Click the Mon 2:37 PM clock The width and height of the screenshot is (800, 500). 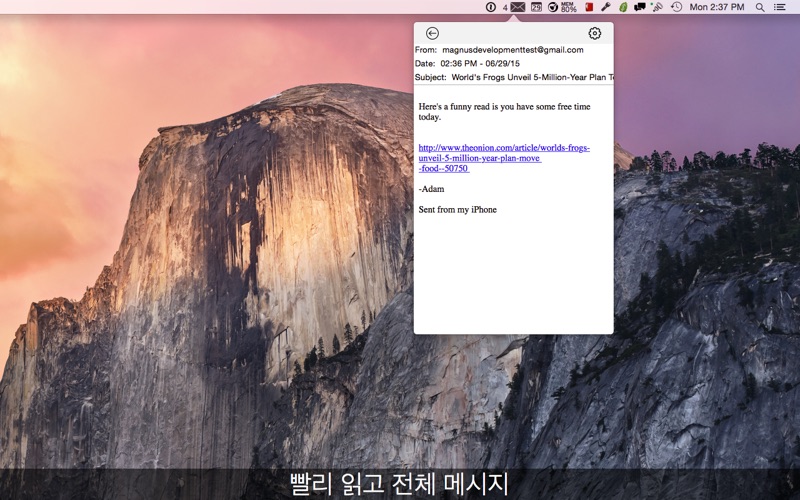(x=716, y=7)
